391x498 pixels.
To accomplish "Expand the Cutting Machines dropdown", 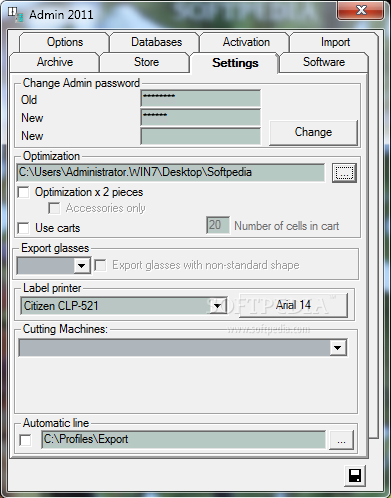I will 338,348.
